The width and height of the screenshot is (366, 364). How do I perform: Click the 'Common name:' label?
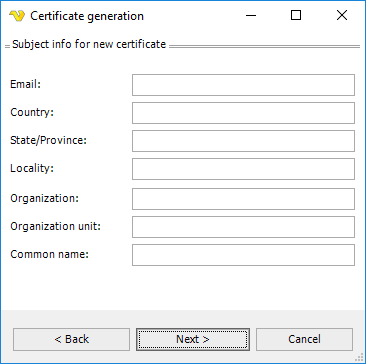50,255
